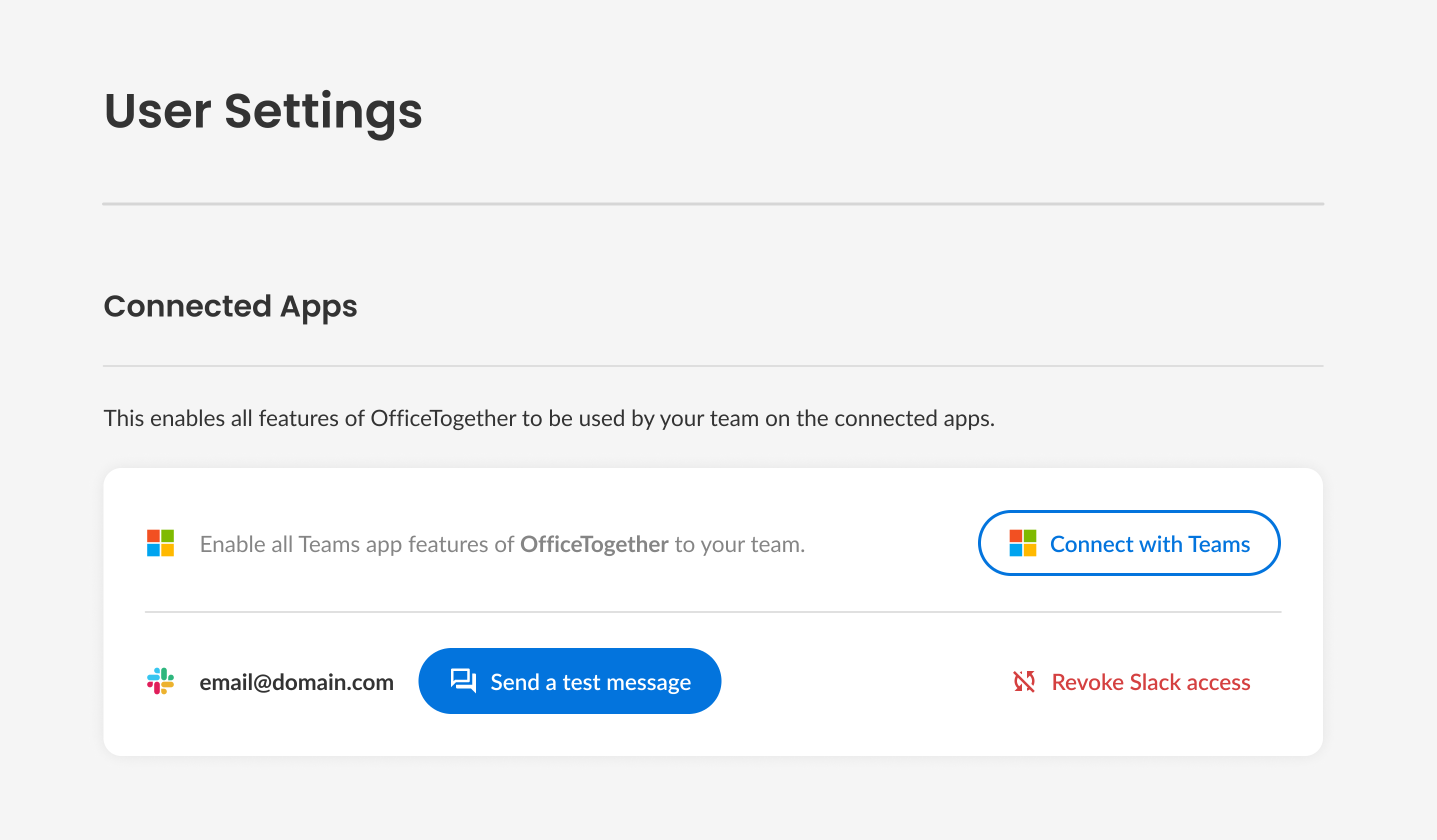Click the chat bubbles icon in test message button

point(463,681)
